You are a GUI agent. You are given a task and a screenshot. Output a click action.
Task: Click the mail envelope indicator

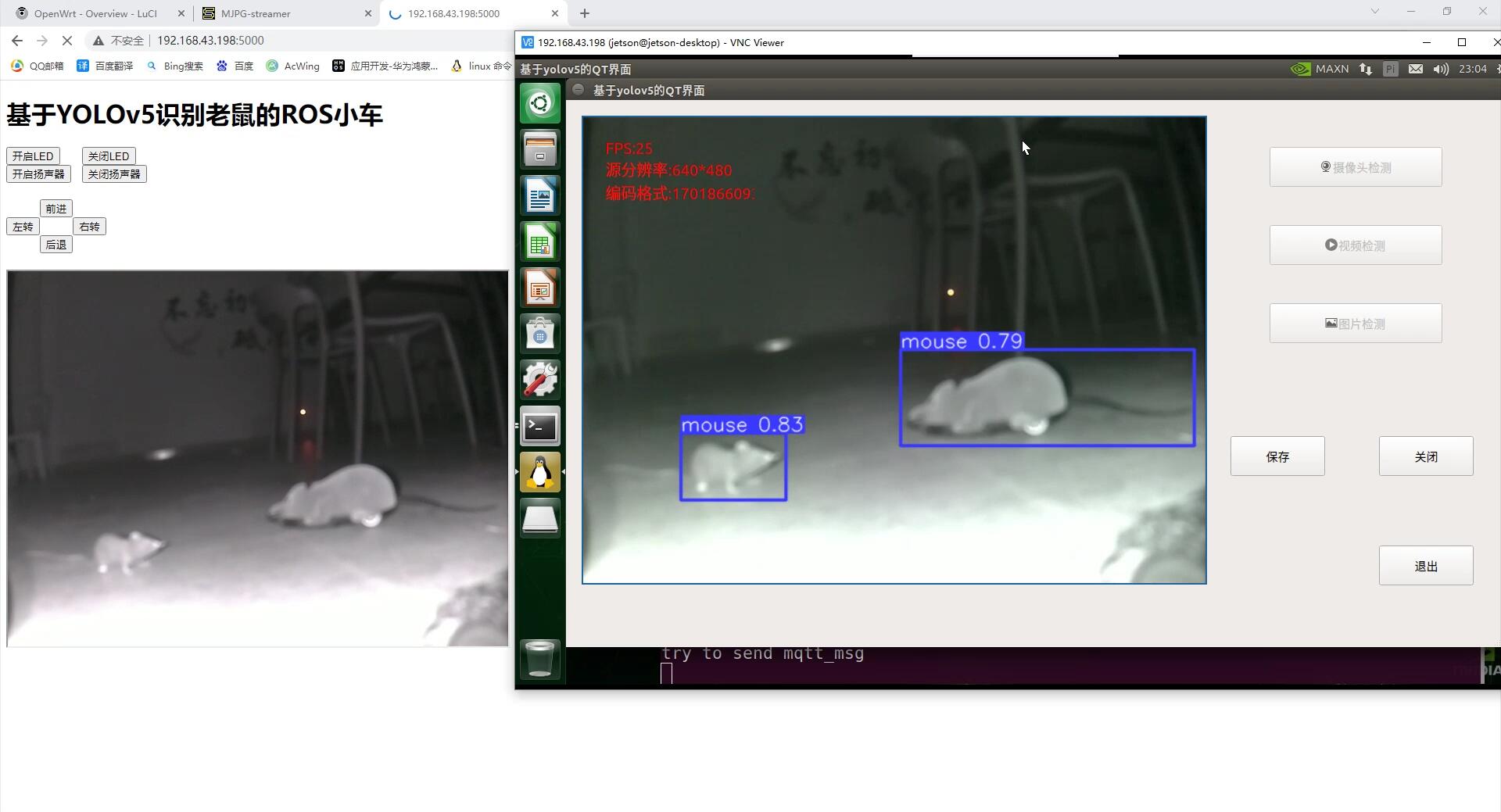[x=1415, y=69]
